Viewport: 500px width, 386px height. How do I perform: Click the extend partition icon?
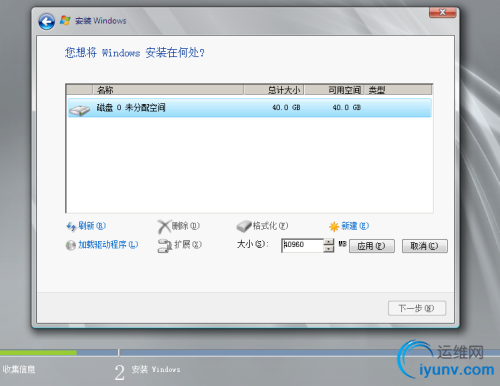[x=164, y=246]
